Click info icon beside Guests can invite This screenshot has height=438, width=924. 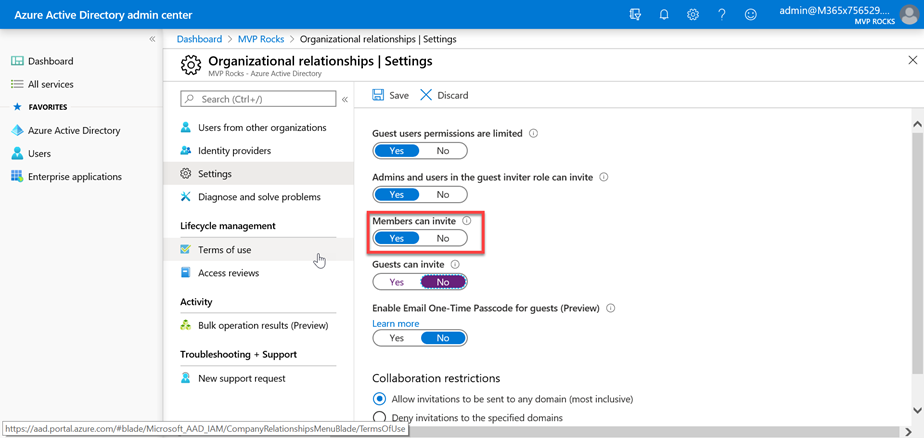(455, 265)
